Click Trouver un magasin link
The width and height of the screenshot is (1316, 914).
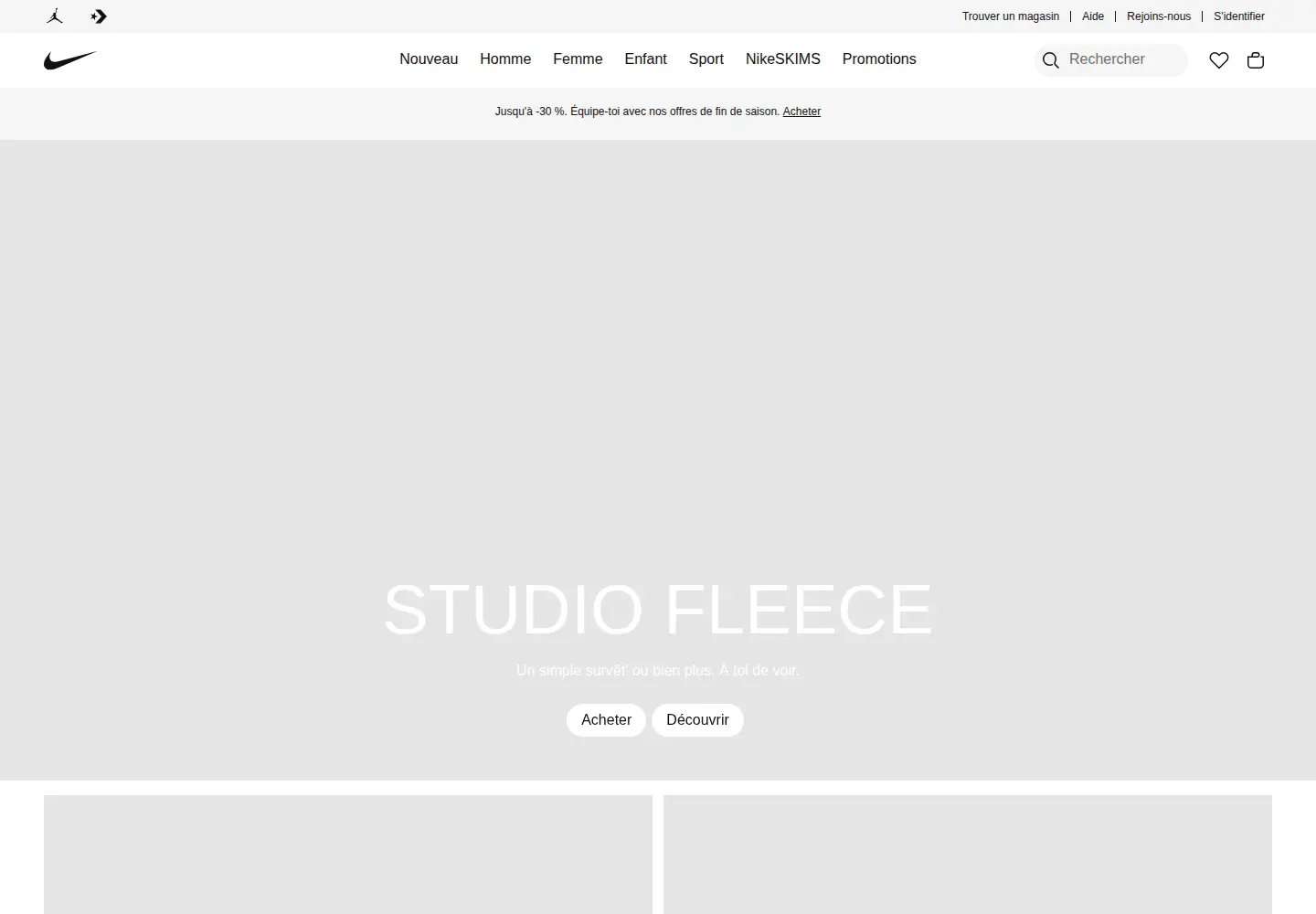pyautogui.click(x=1011, y=16)
